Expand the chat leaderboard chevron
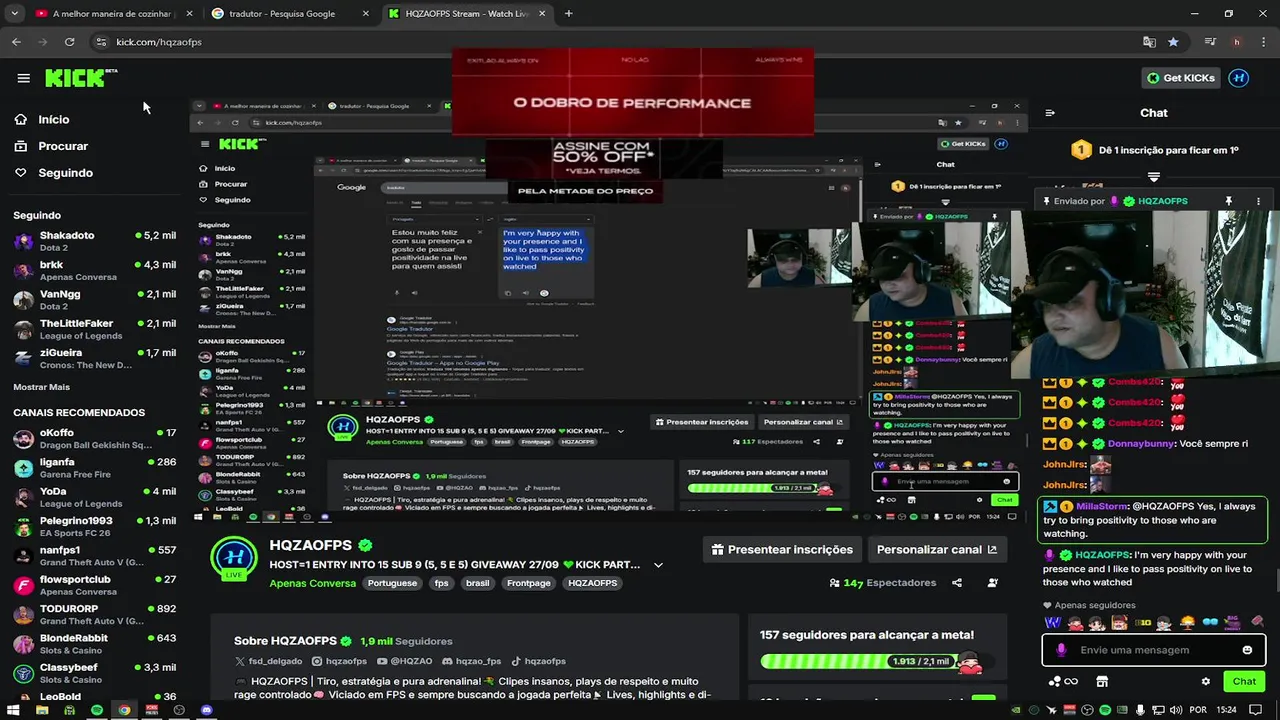Image resolution: width=1280 pixels, height=720 pixels. pos(1154,177)
